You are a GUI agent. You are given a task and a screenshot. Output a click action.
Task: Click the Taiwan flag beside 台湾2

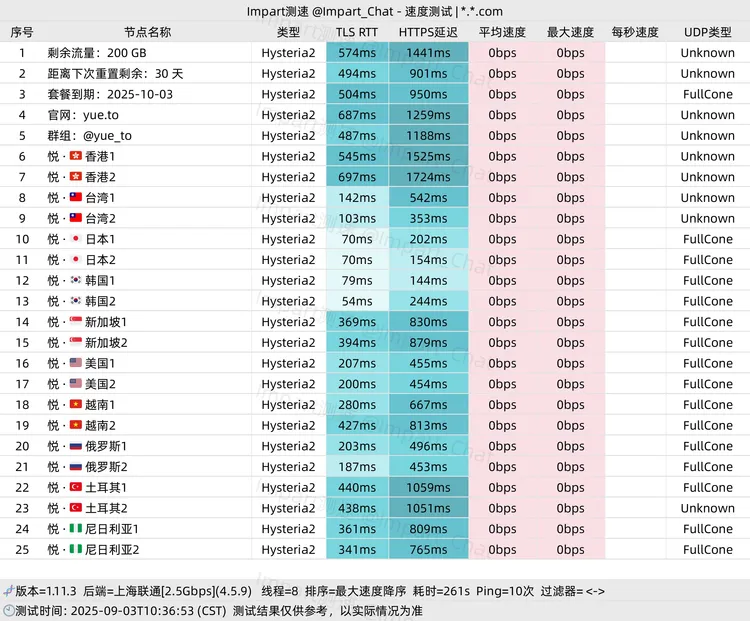pos(76,219)
